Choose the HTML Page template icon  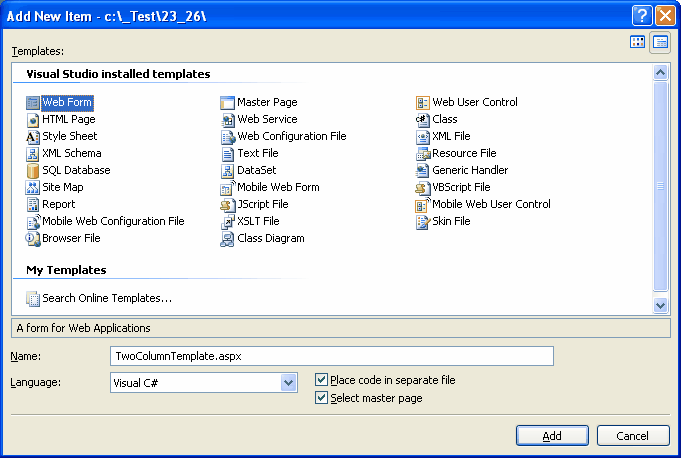coord(33,119)
